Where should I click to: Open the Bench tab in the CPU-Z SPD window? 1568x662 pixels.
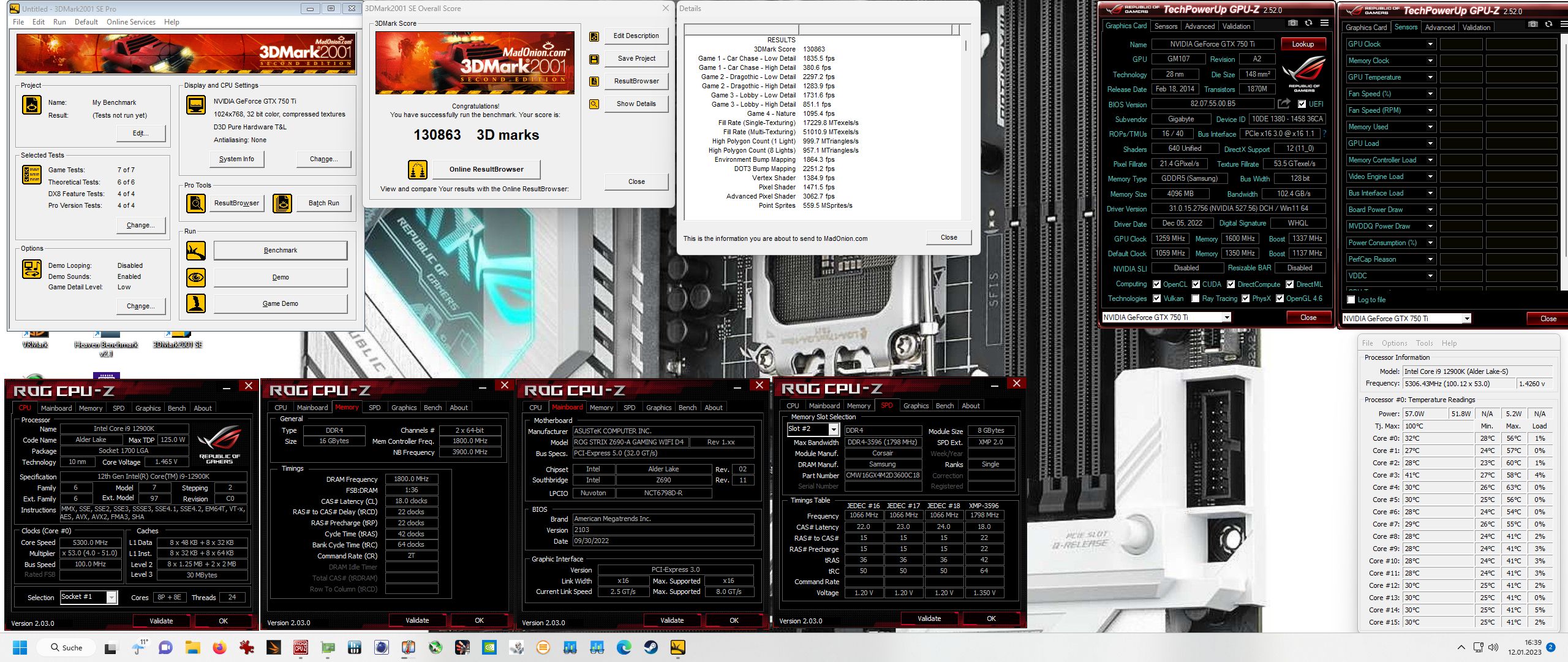point(944,406)
